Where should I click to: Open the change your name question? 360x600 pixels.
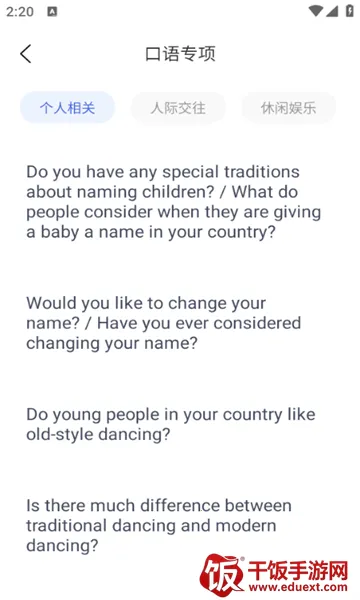164,323
